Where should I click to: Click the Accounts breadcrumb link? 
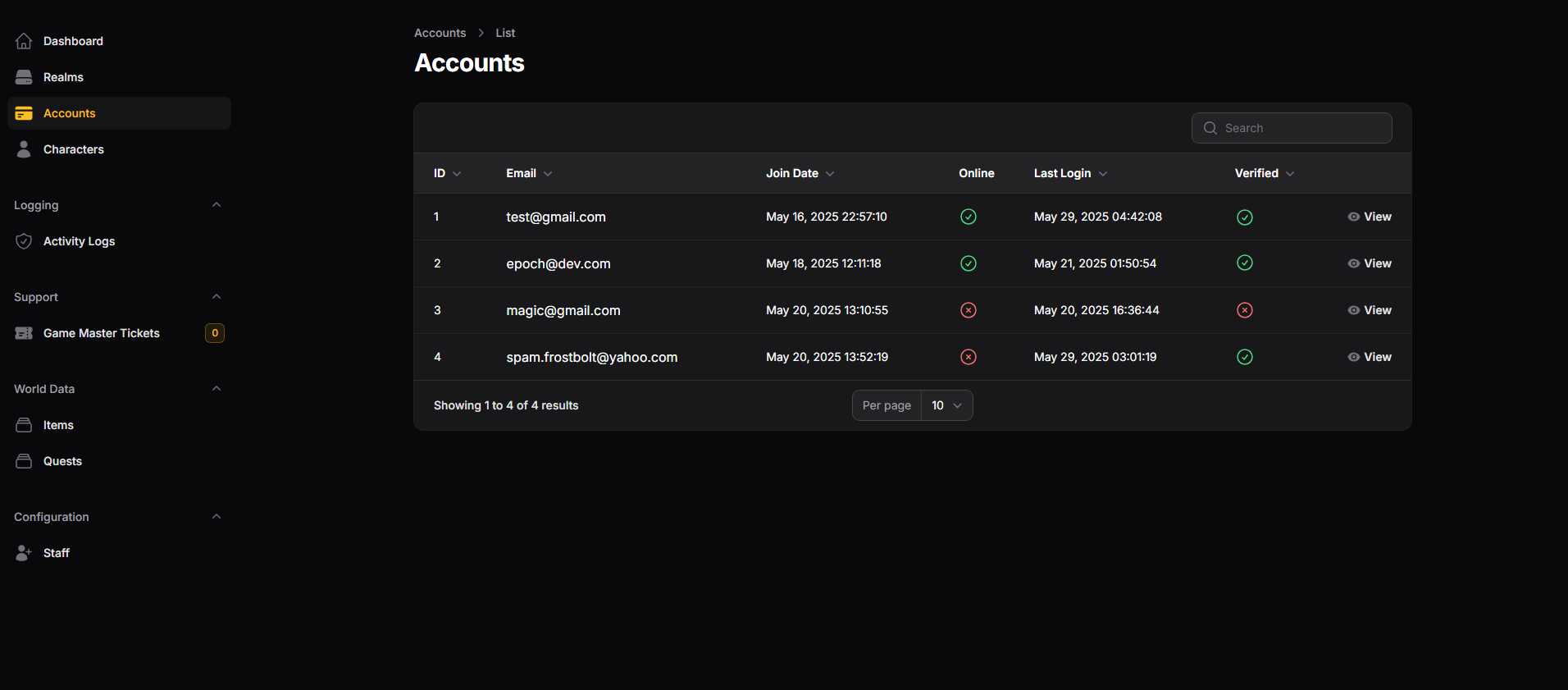click(440, 33)
